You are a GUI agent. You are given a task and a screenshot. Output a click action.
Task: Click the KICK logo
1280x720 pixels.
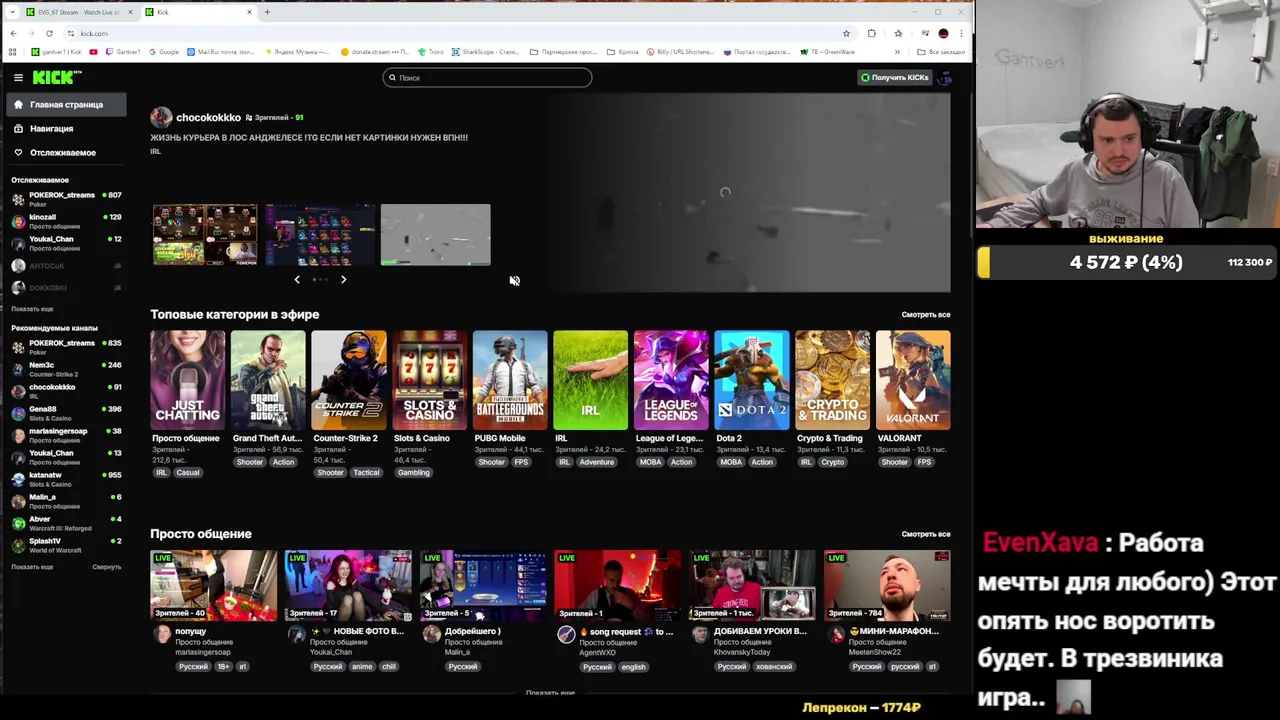tap(56, 77)
